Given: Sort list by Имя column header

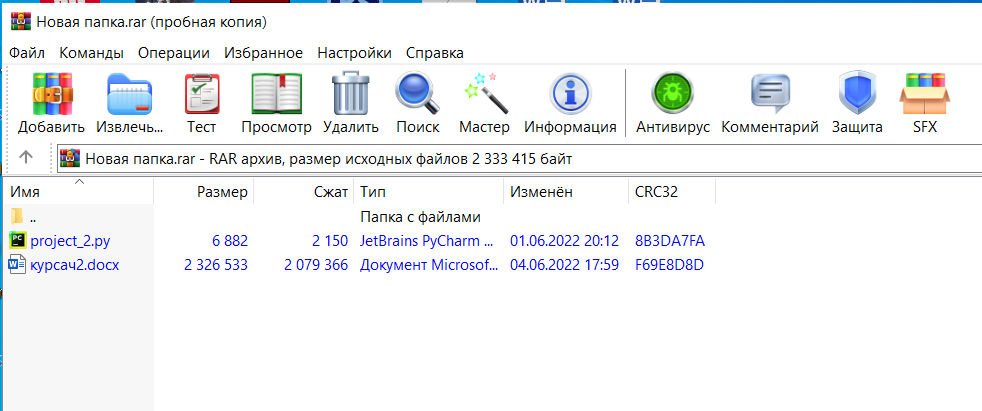Looking at the screenshot, I should [25, 191].
